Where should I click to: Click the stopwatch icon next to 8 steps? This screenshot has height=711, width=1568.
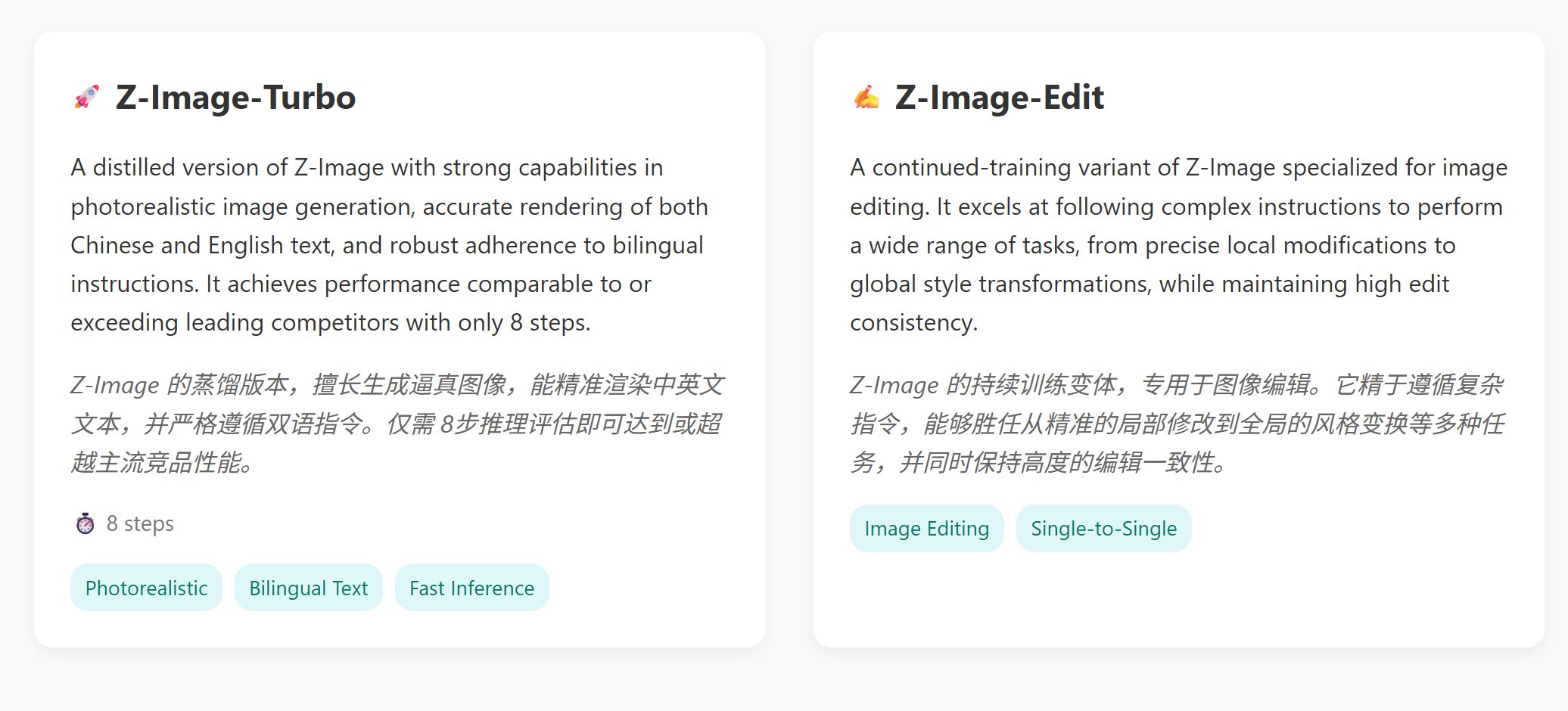pos(86,523)
